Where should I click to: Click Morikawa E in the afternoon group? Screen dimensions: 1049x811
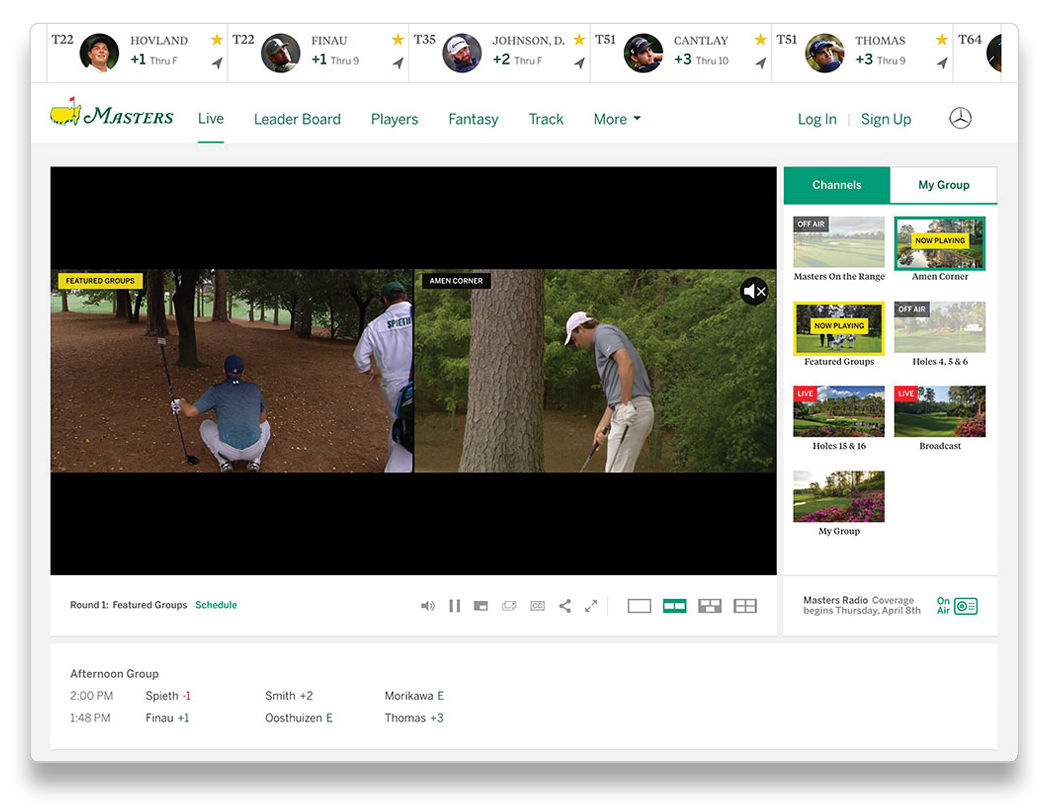pos(414,696)
